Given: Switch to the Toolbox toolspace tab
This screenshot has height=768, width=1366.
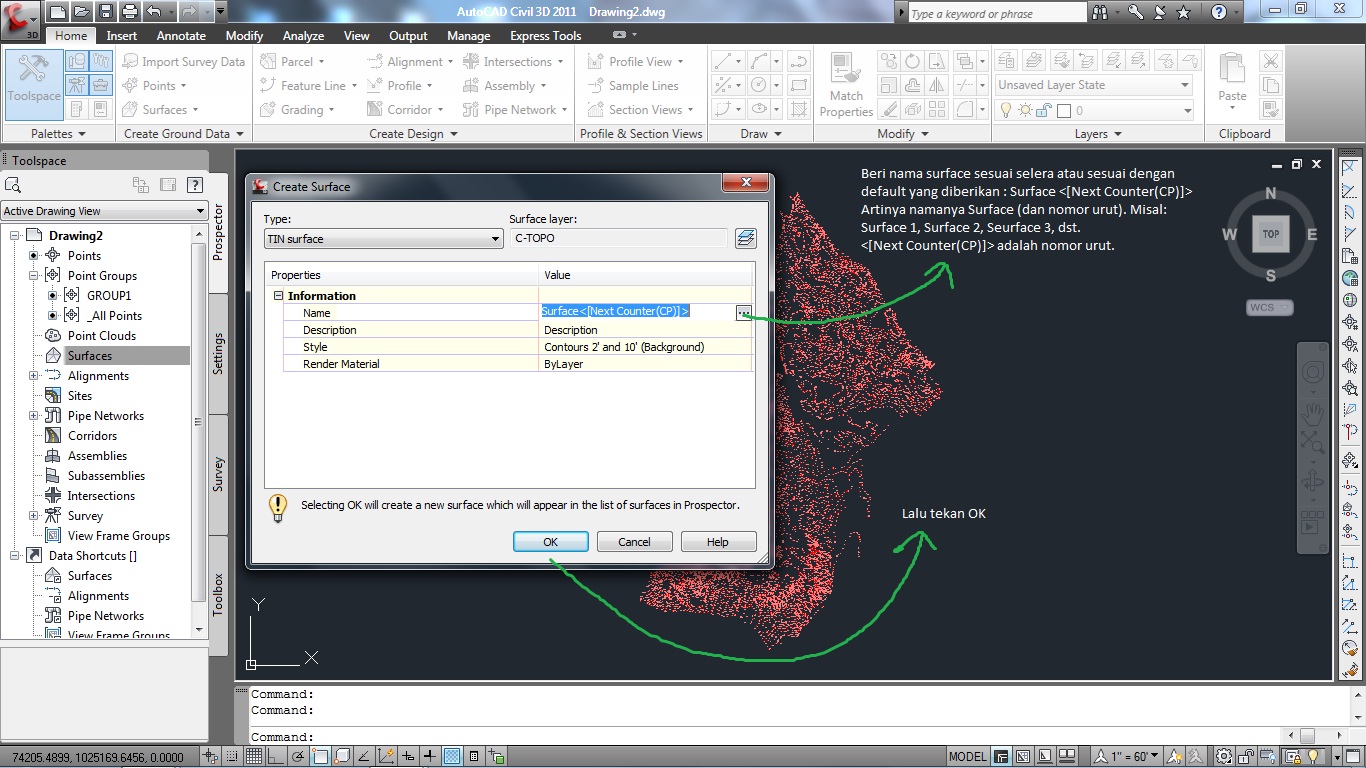Looking at the screenshot, I should pyautogui.click(x=219, y=594).
